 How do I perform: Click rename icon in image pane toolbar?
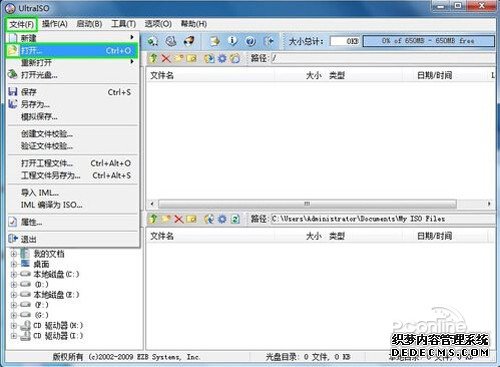click(191, 58)
